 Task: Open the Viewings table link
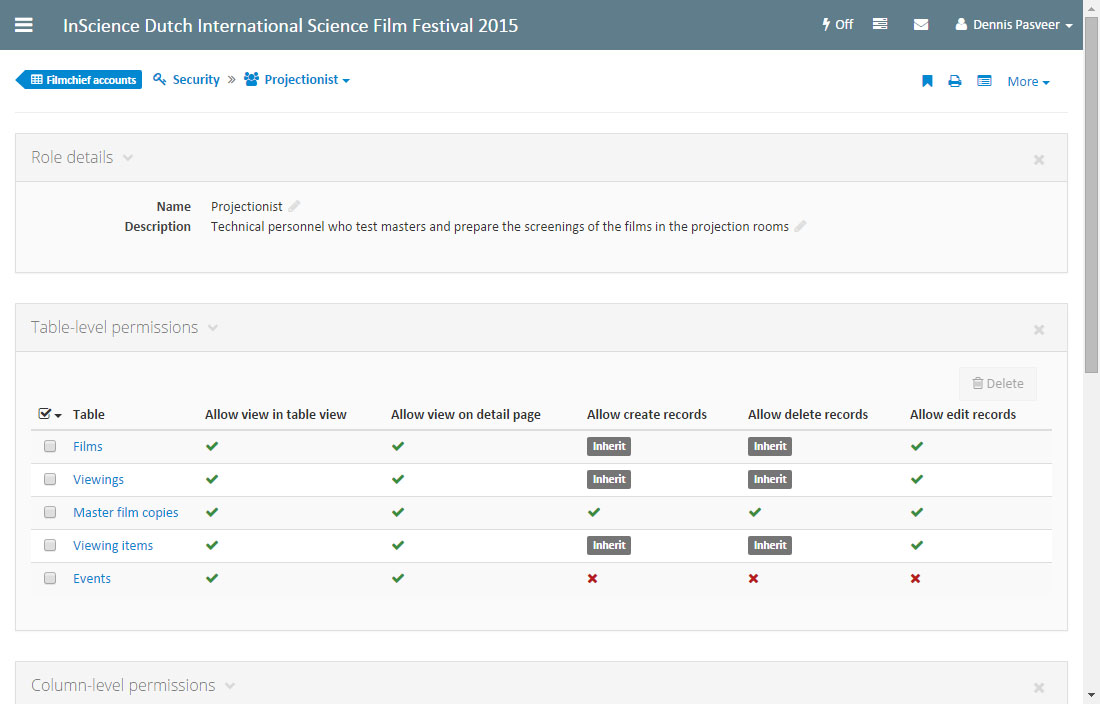click(x=98, y=480)
